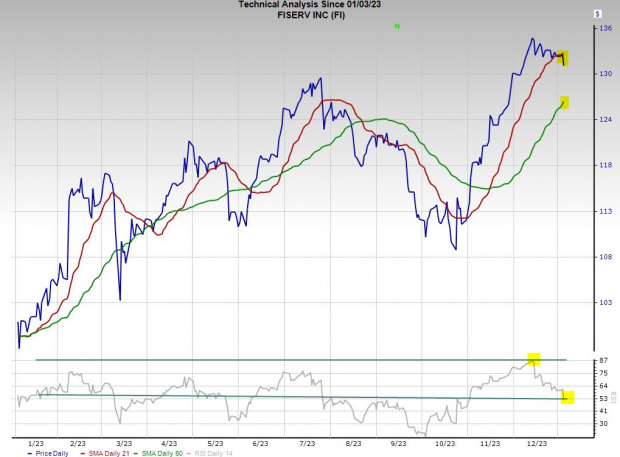Click the yellow highlight on the green SMA 50 line
The height and width of the screenshot is (457, 620).
(x=565, y=102)
